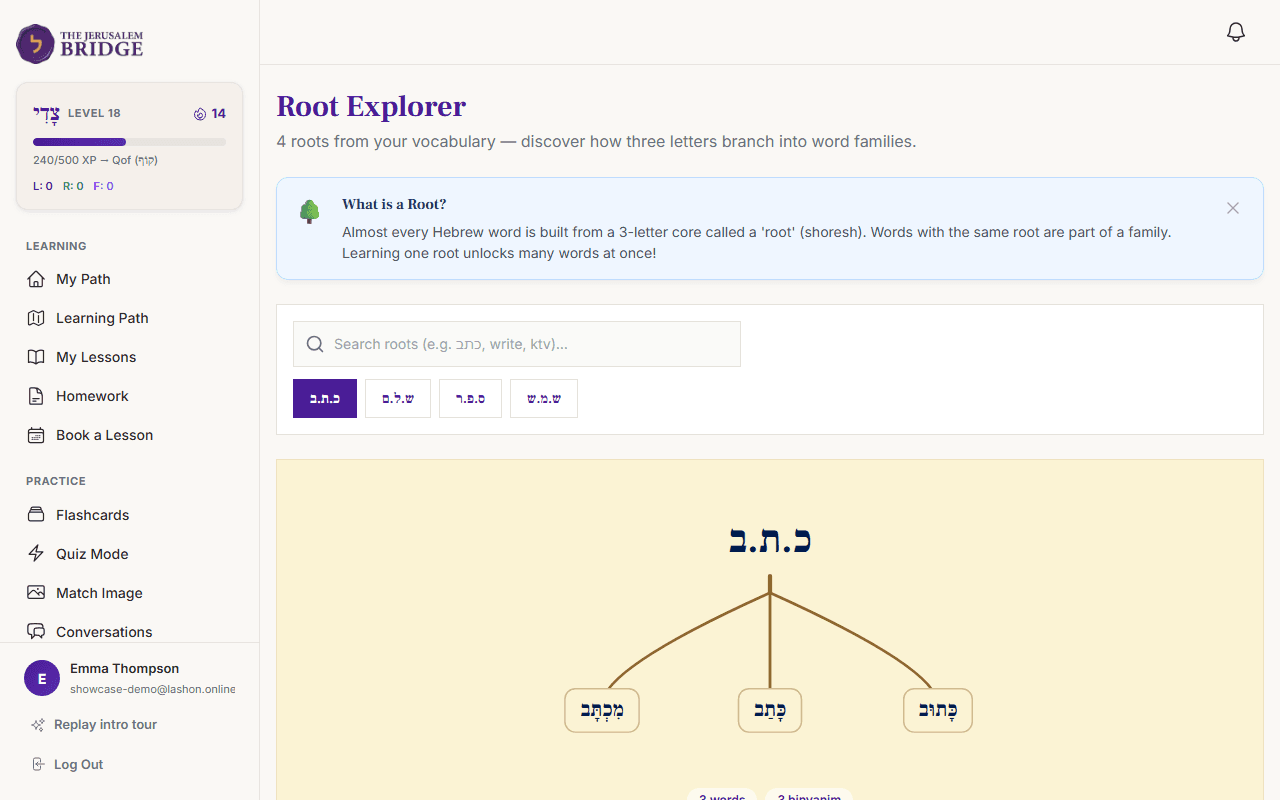Toggle the ש.ל.ם root chip
Screen dimensions: 1280x800
click(397, 398)
